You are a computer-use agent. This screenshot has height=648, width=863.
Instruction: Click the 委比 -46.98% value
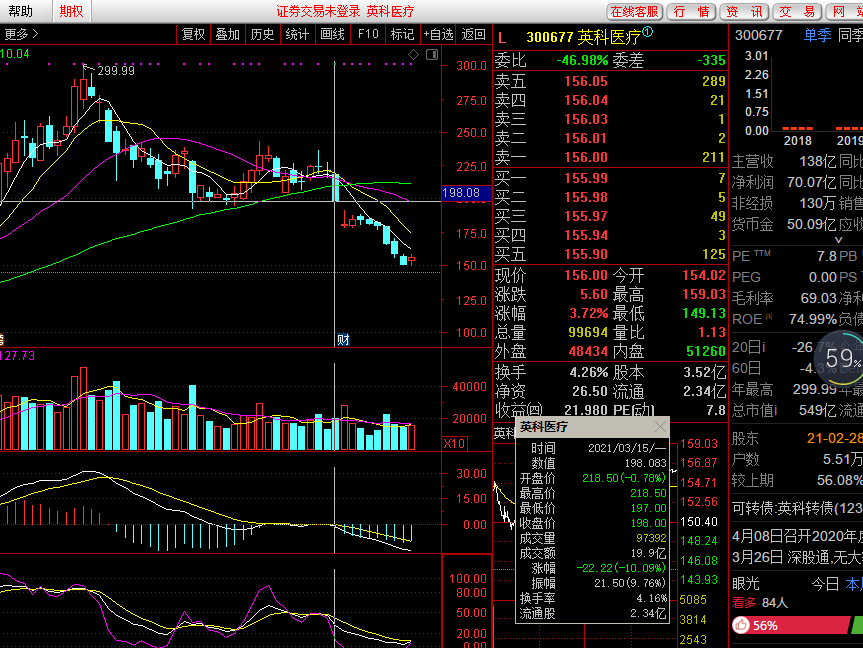582,60
